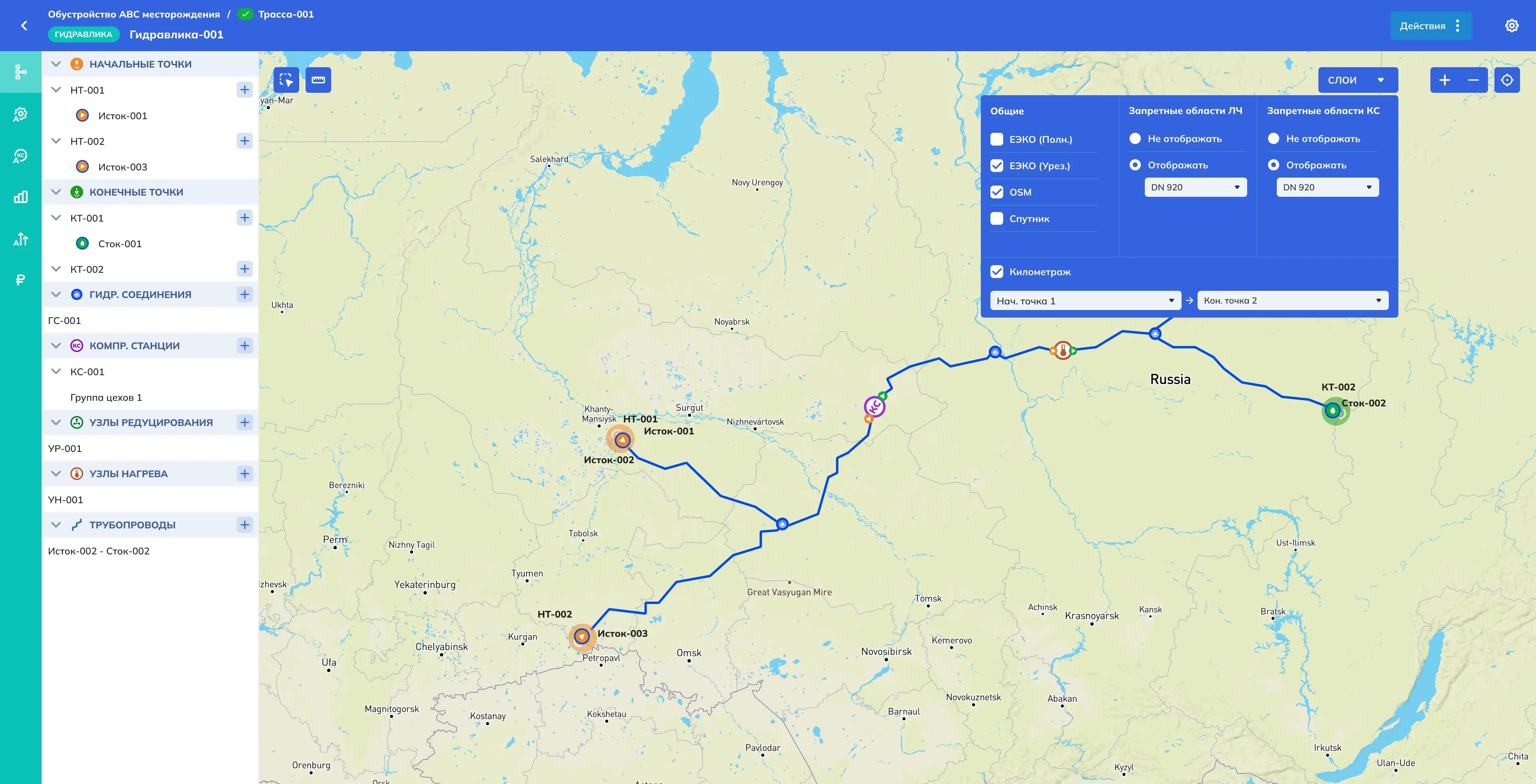
Task: Open Обустройство АВС месторождения breadcrumb
Action: (x=134, y=14)
